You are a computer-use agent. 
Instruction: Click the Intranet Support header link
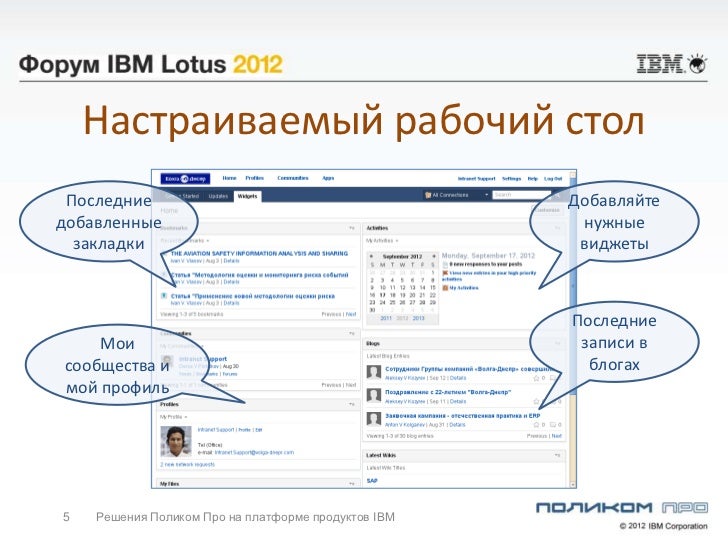[476, 179]
